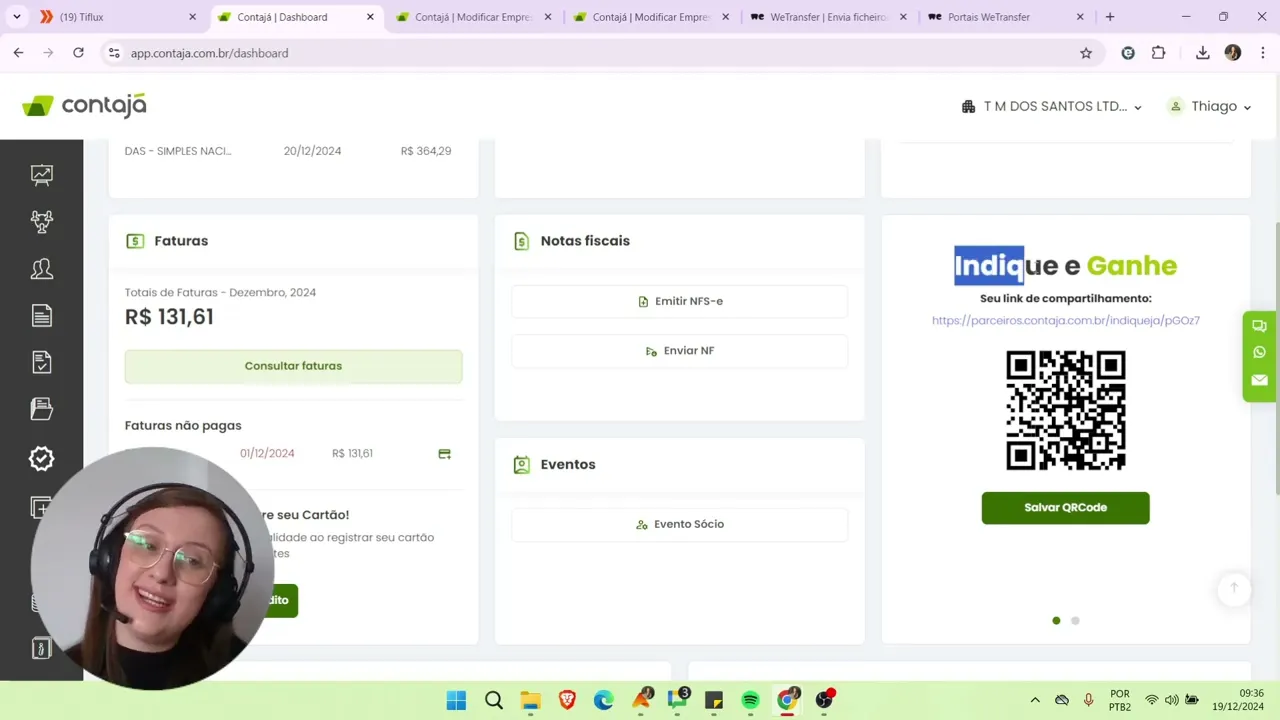Open File Explorer from taskbar
1280x720 pixels.
[530, 700]
